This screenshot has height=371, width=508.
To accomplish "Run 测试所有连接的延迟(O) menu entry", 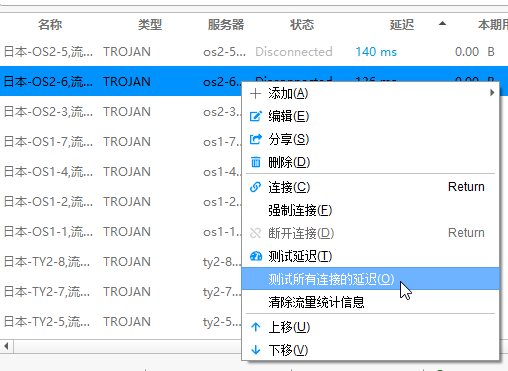I will (x=370, y=279).
